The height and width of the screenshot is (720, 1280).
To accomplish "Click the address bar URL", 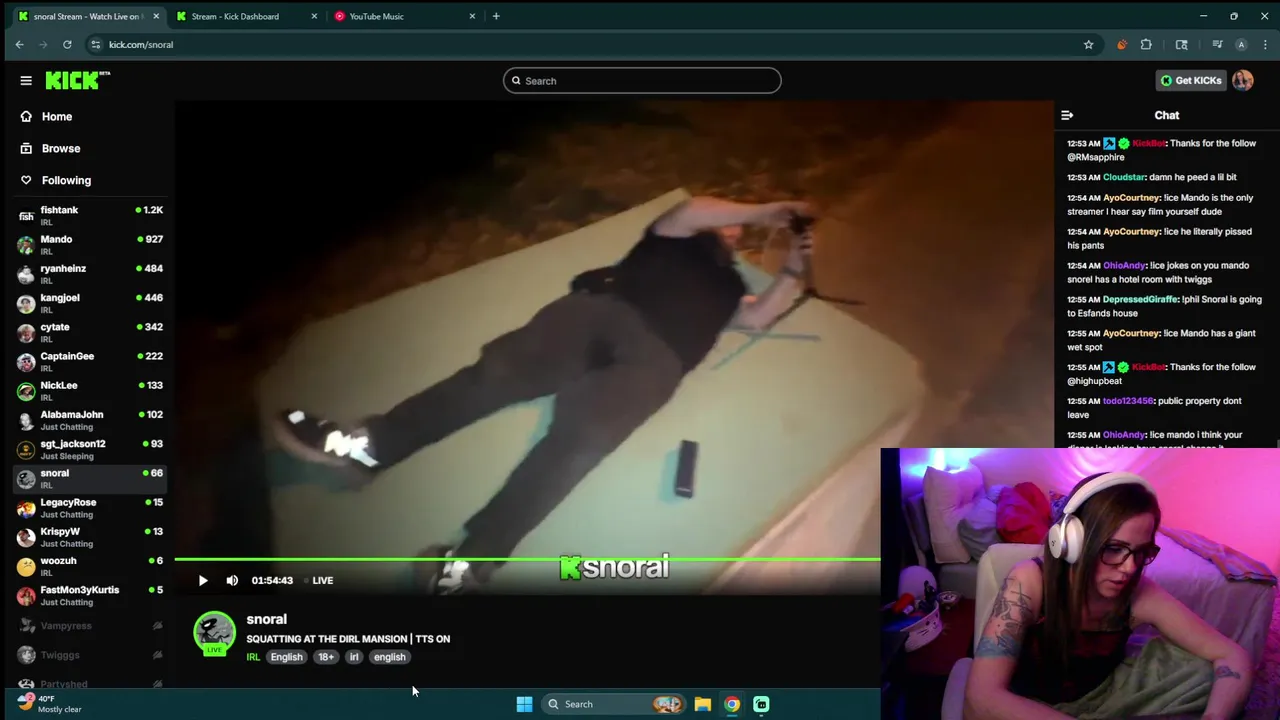I will coord(141,44).
